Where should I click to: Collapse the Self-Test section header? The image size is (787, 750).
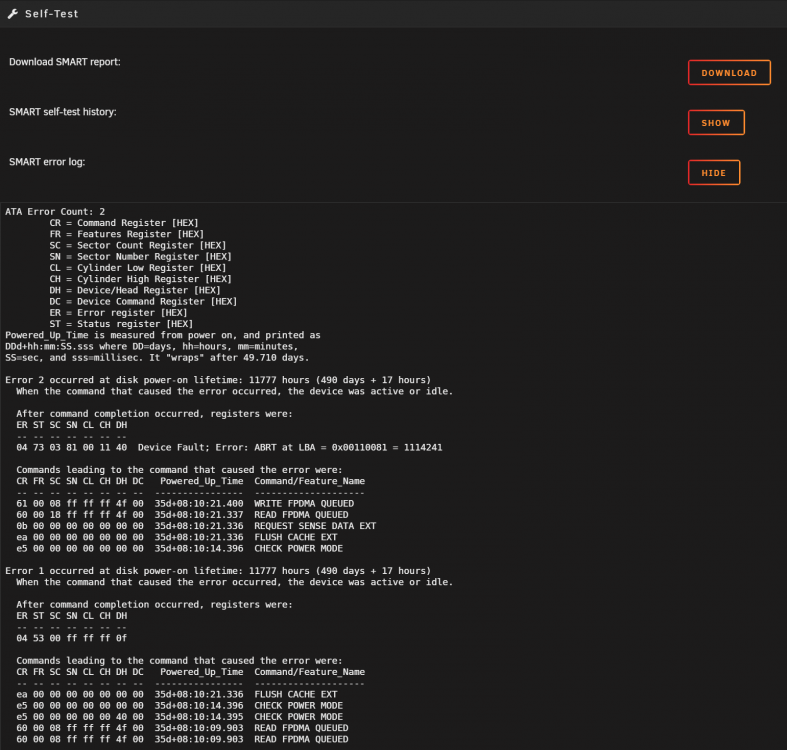tap(394, 14)
